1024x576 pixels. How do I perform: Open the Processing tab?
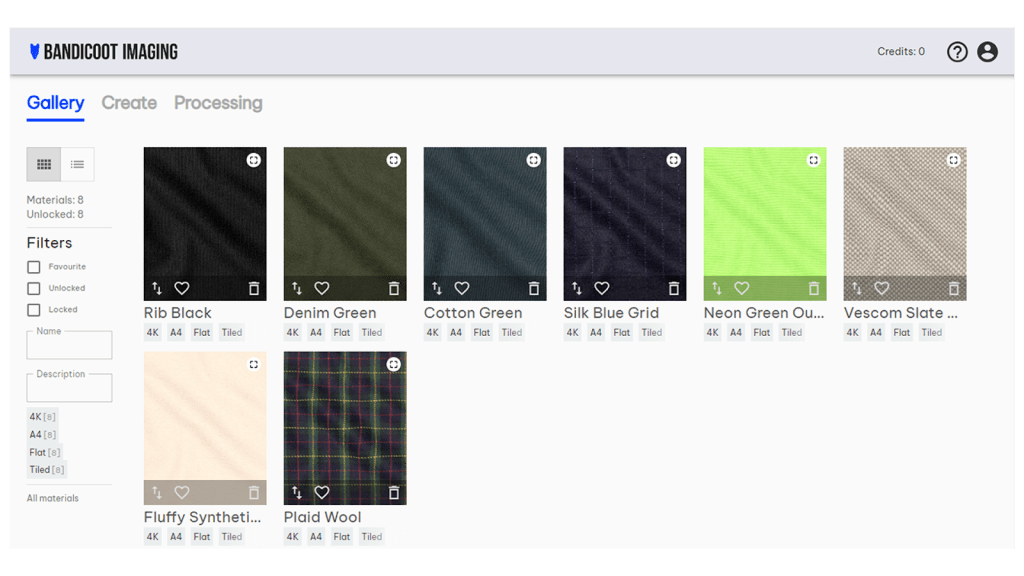[218, 103]
